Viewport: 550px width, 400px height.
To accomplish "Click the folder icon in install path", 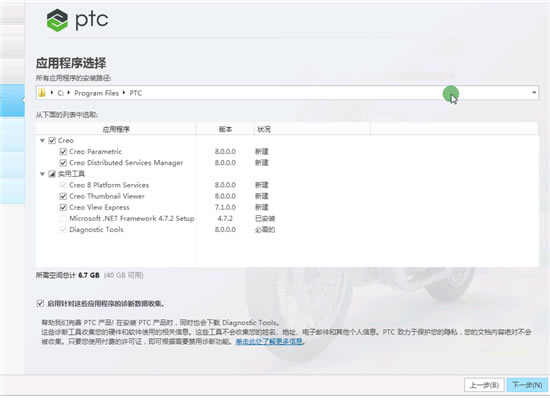I will click(x=42, y=93).
